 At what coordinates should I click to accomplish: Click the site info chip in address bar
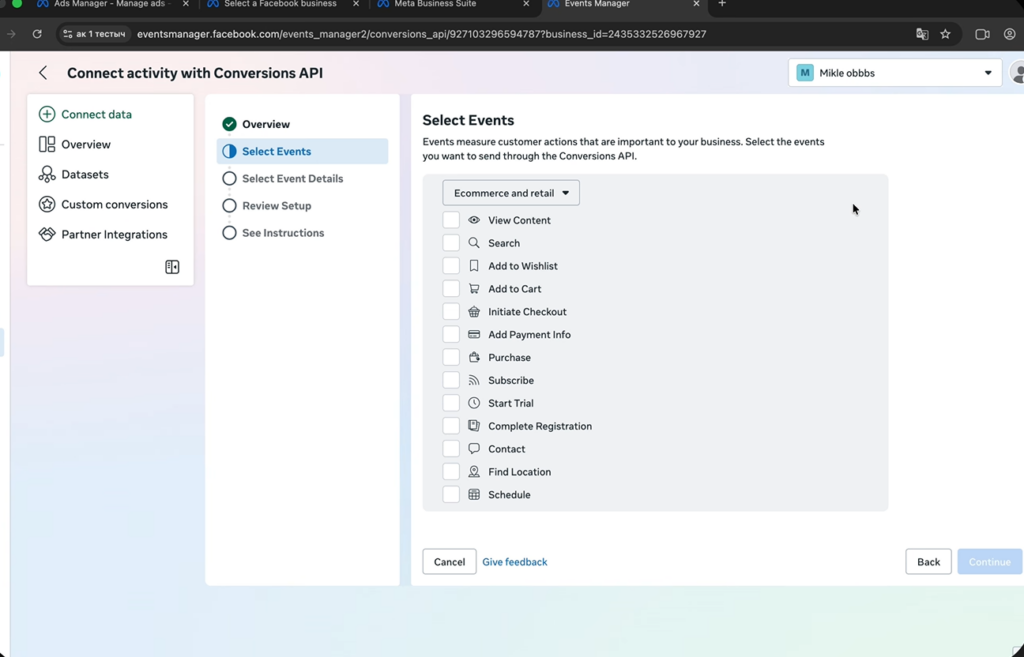(95, 34)
